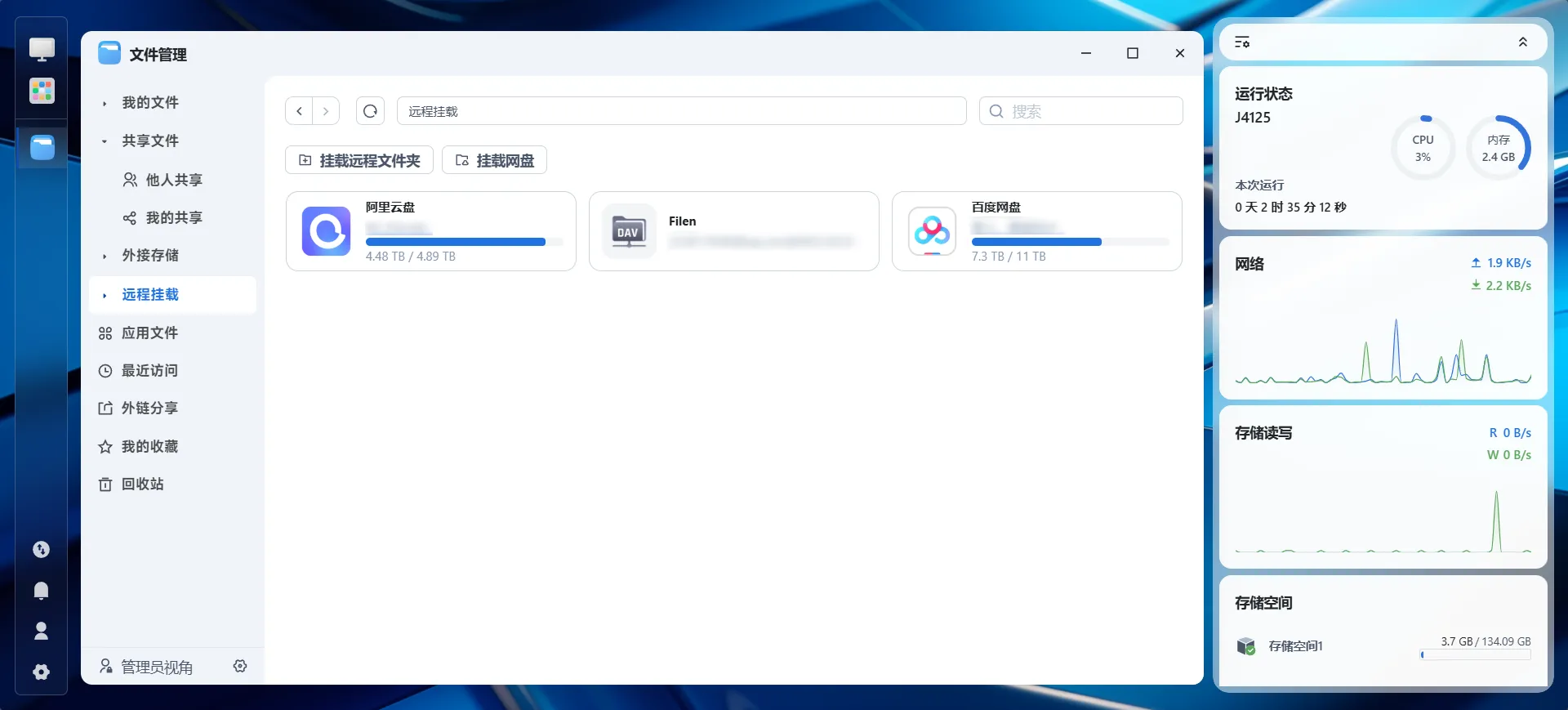The height and width of the screenshot is (710, 1568).
Task: Open 外链分享 in the sidebar
Action: click(x=149, y=408)
